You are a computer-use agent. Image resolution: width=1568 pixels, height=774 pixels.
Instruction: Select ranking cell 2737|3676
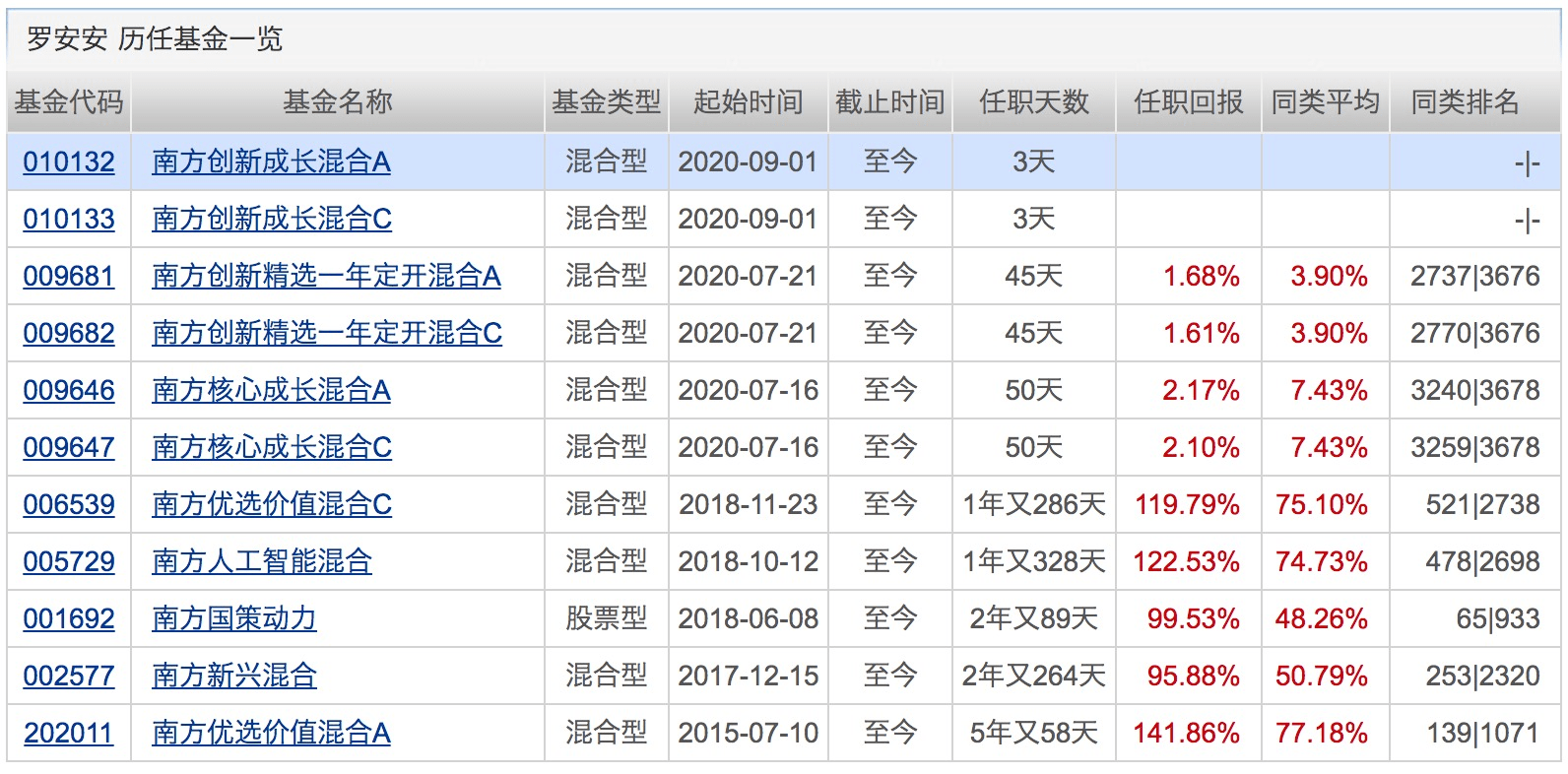(x=1475, y=276)
